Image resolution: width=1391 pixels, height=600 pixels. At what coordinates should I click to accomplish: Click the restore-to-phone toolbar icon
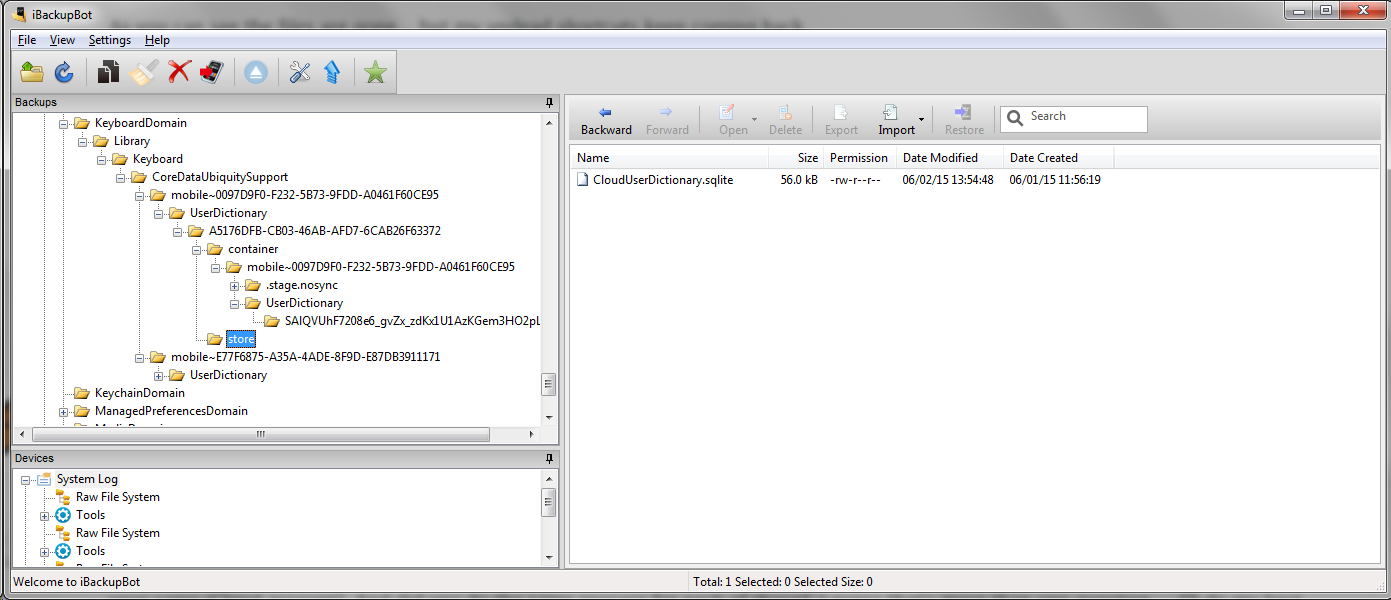click(x=211, y=72)
